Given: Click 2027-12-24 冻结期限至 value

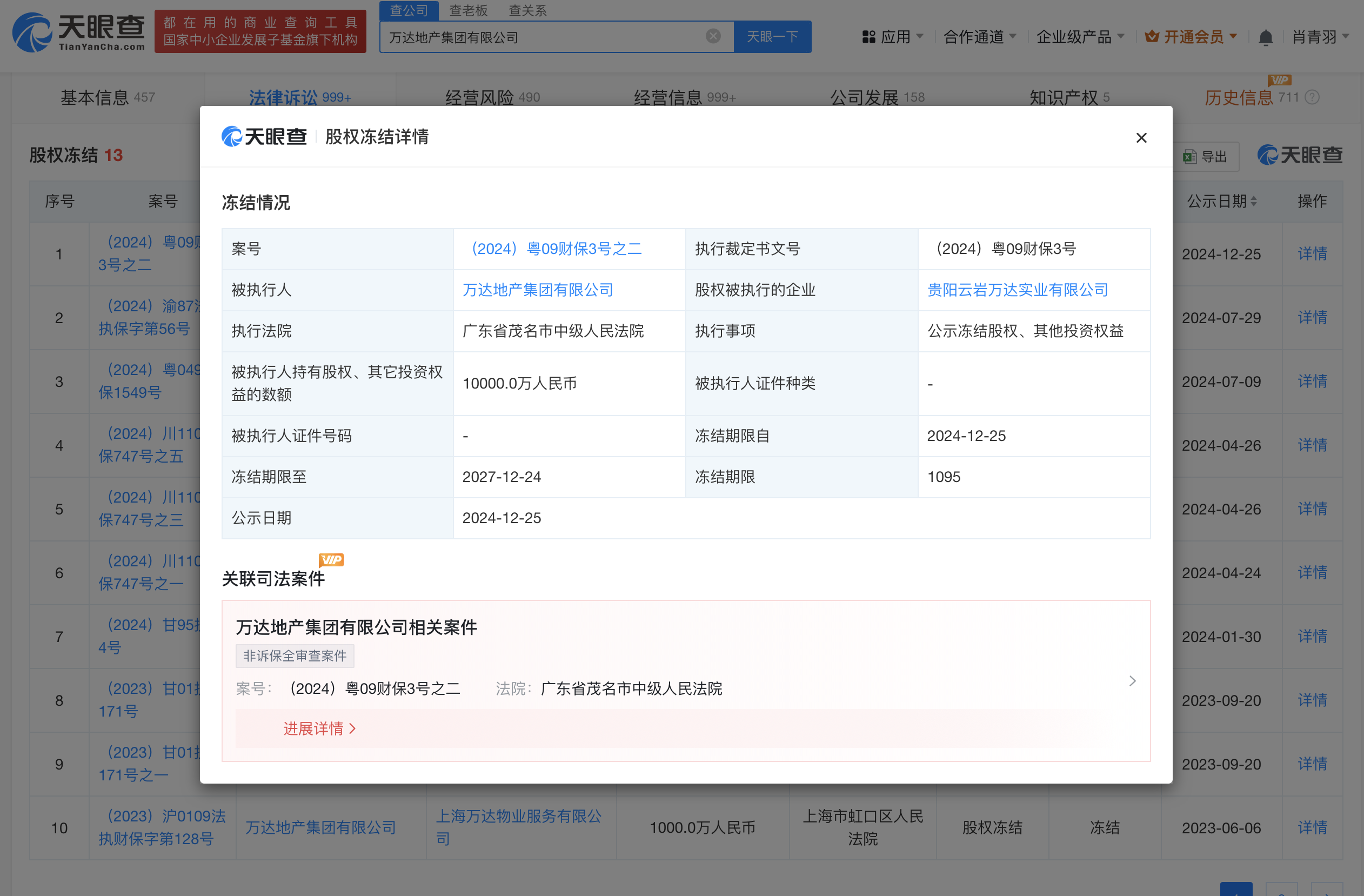Looking at the screenshot, I should coord(502,477).
